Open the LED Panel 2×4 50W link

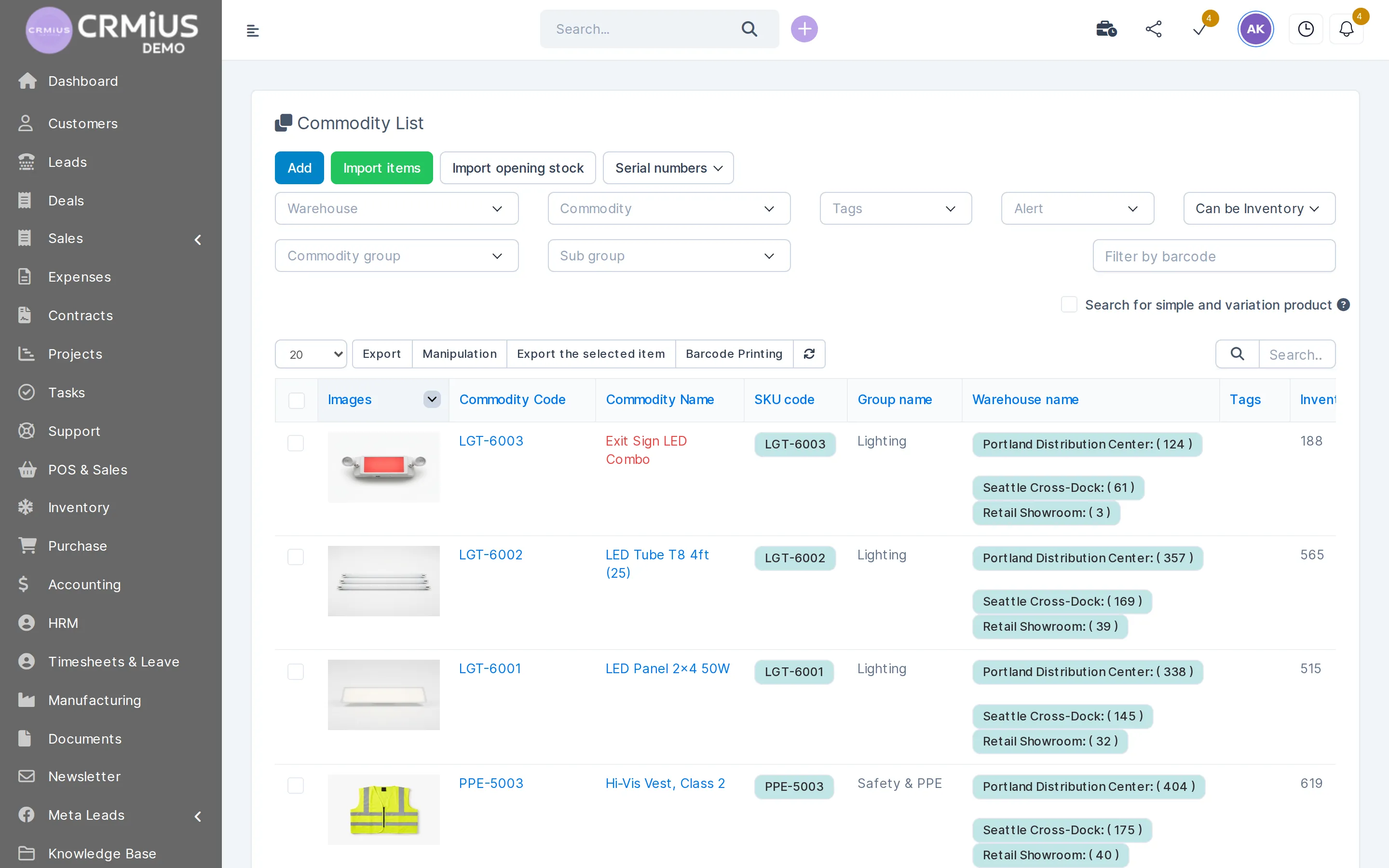point(667,669)
